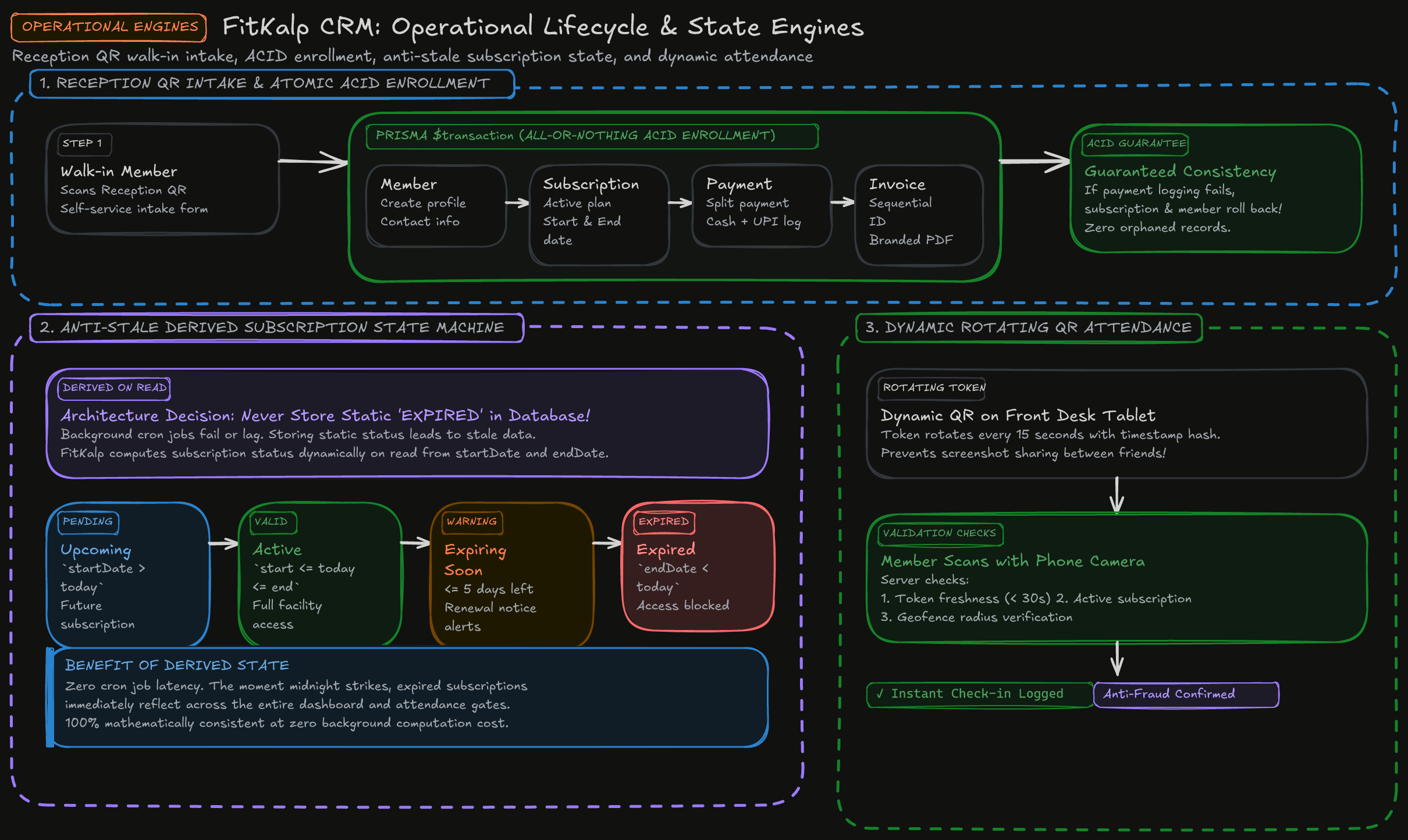Select 'Future subscription' text in Upcoming card
Viewport: 1408px width, 840px height.
97,615
